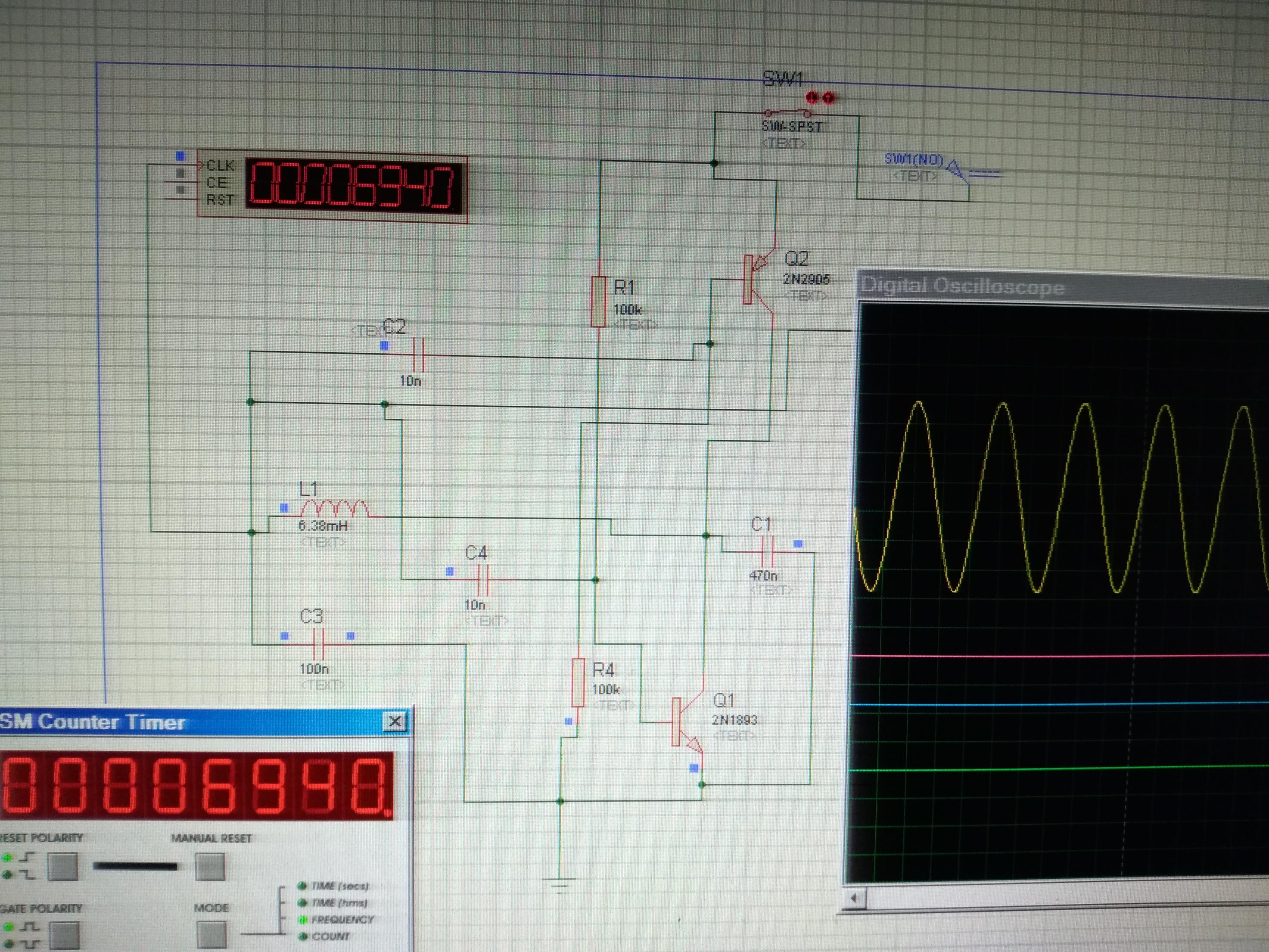This screenshot has width=1269, height=952.
Task: Close the Counter Timer window
Action: [395, 721]
